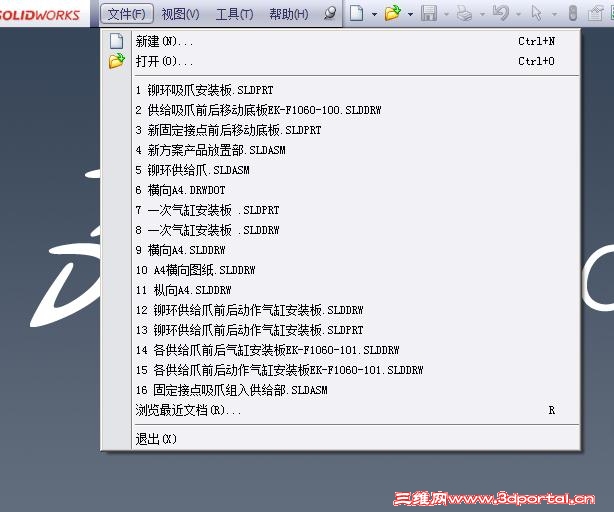Open the 工具(T) menu
Image resolution: width=614 pixels, height=512 pixels.
pos(234,14)
